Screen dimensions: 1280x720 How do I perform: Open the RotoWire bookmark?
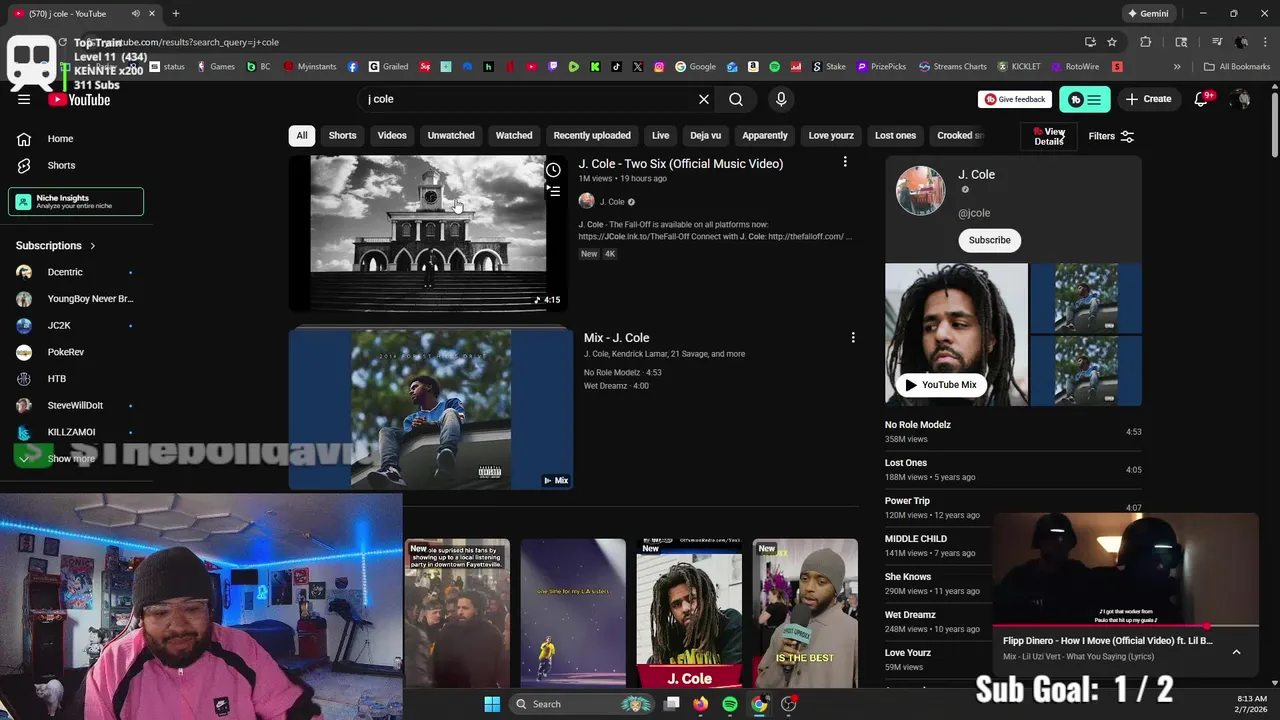tap(1076, 67)
